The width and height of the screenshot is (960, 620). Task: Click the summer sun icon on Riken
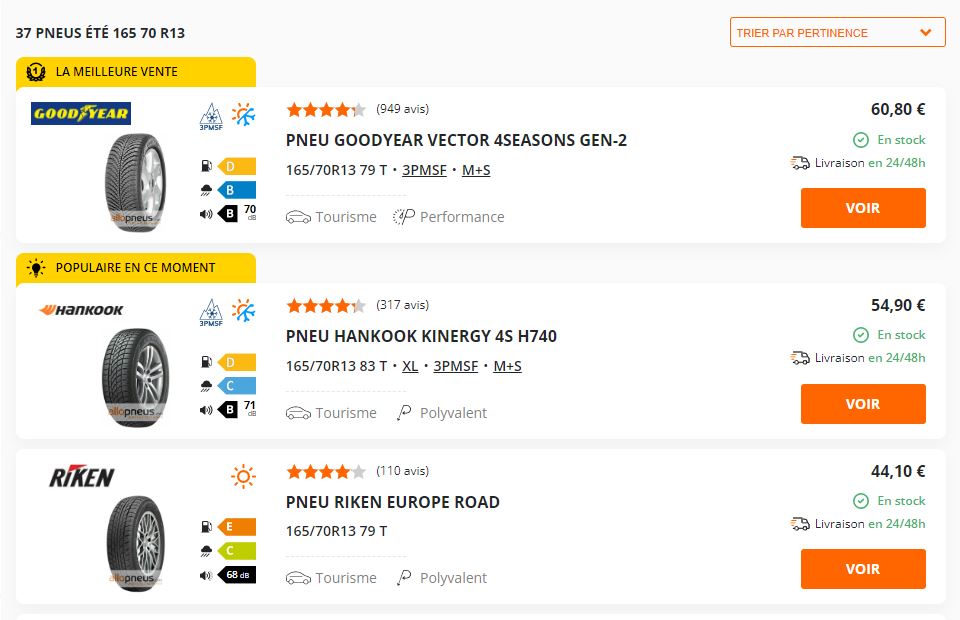[243, 477]
